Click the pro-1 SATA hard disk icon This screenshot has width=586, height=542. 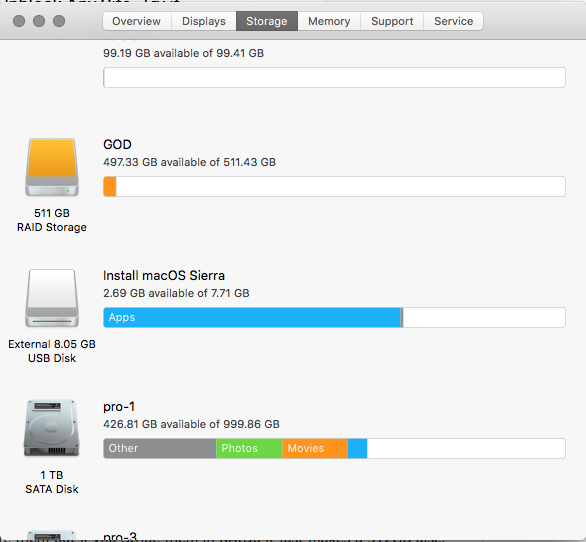(x=52, y=428)
